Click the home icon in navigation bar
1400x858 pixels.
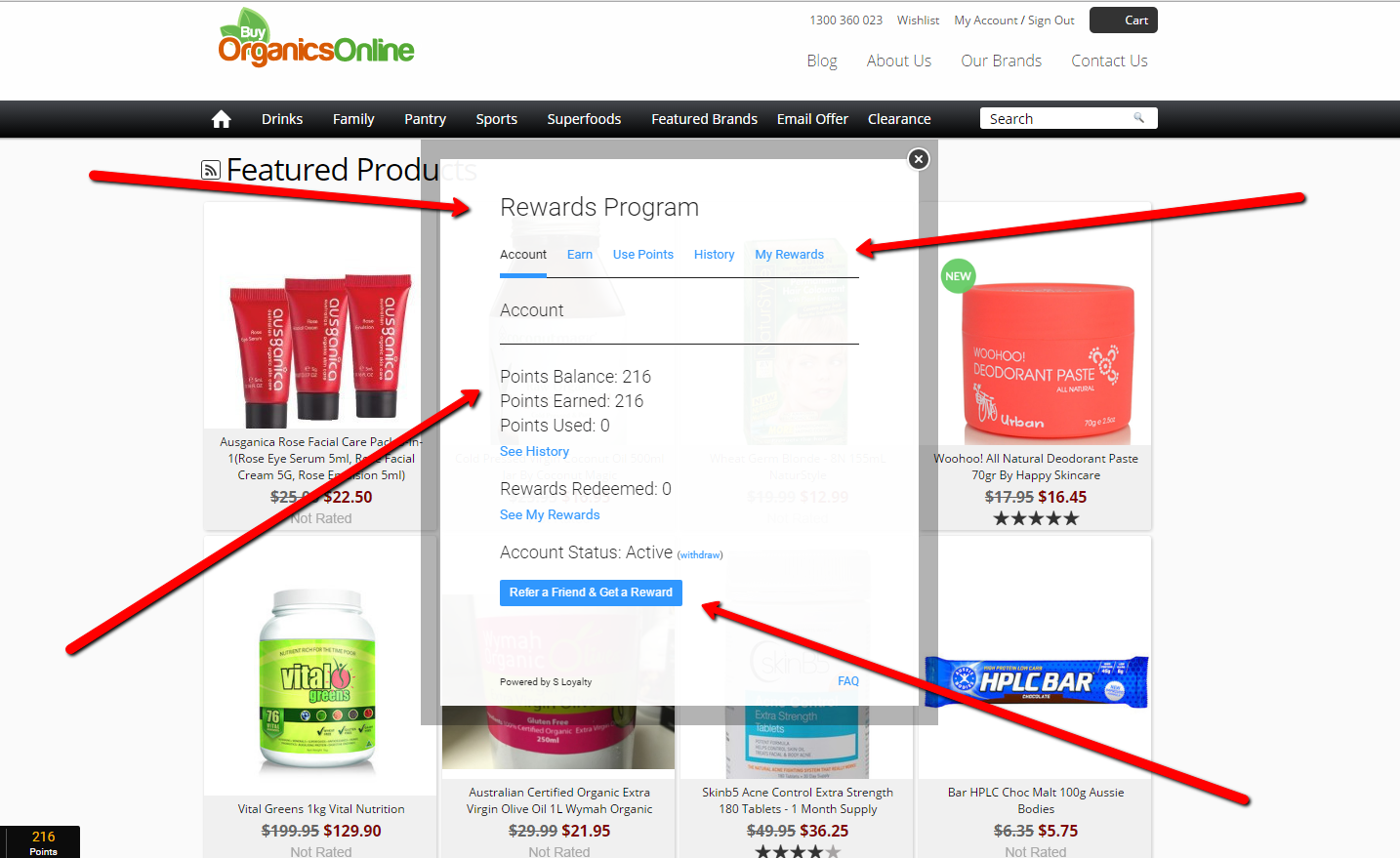[222, 119]
